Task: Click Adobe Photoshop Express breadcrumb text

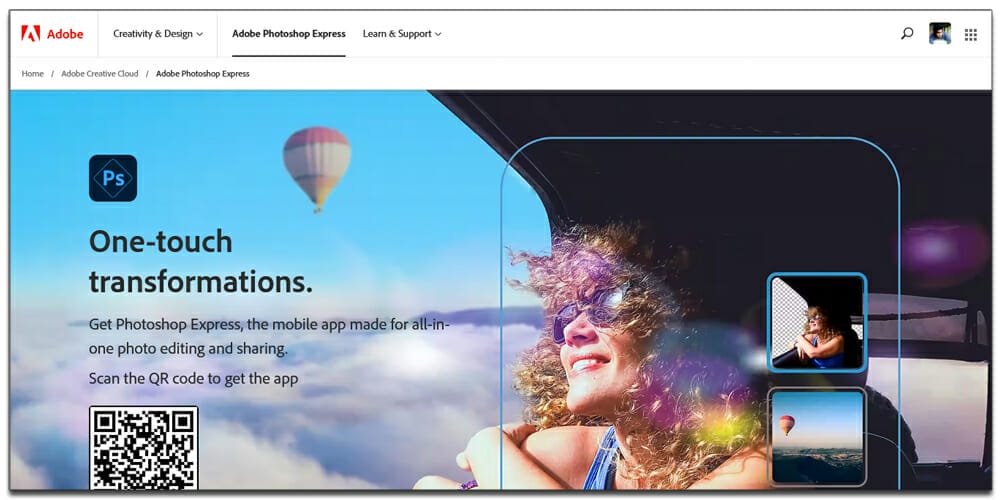Action: pyautogui.click(x=203, y=73)
